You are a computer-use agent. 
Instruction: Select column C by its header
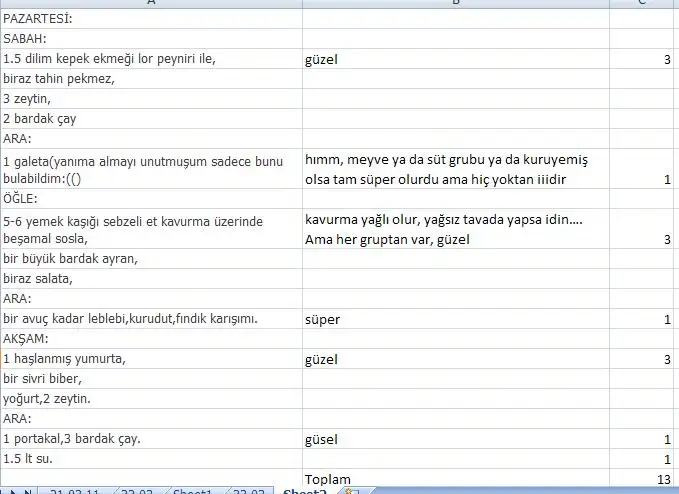643,3
